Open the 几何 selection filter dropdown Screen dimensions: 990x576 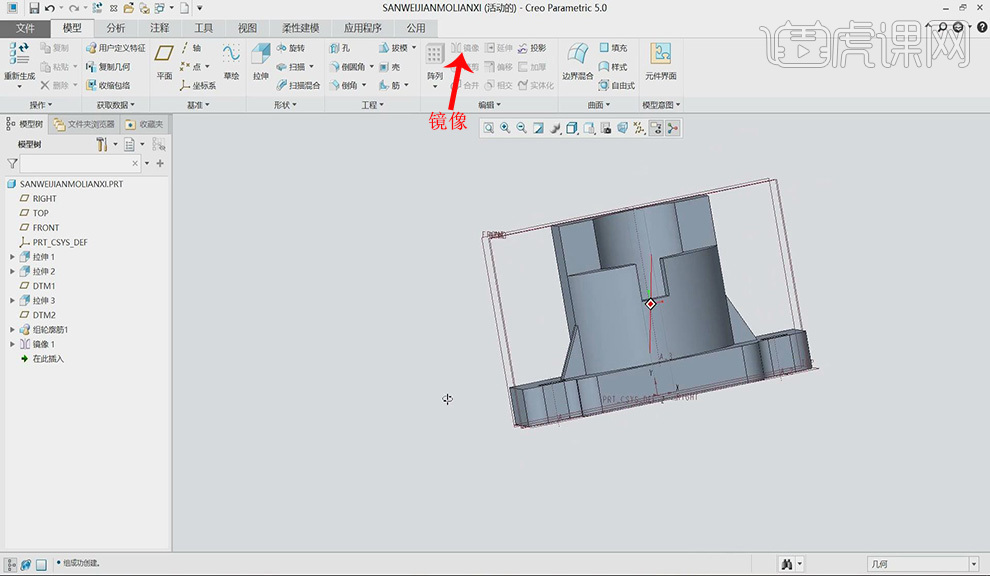pos(974,565)
